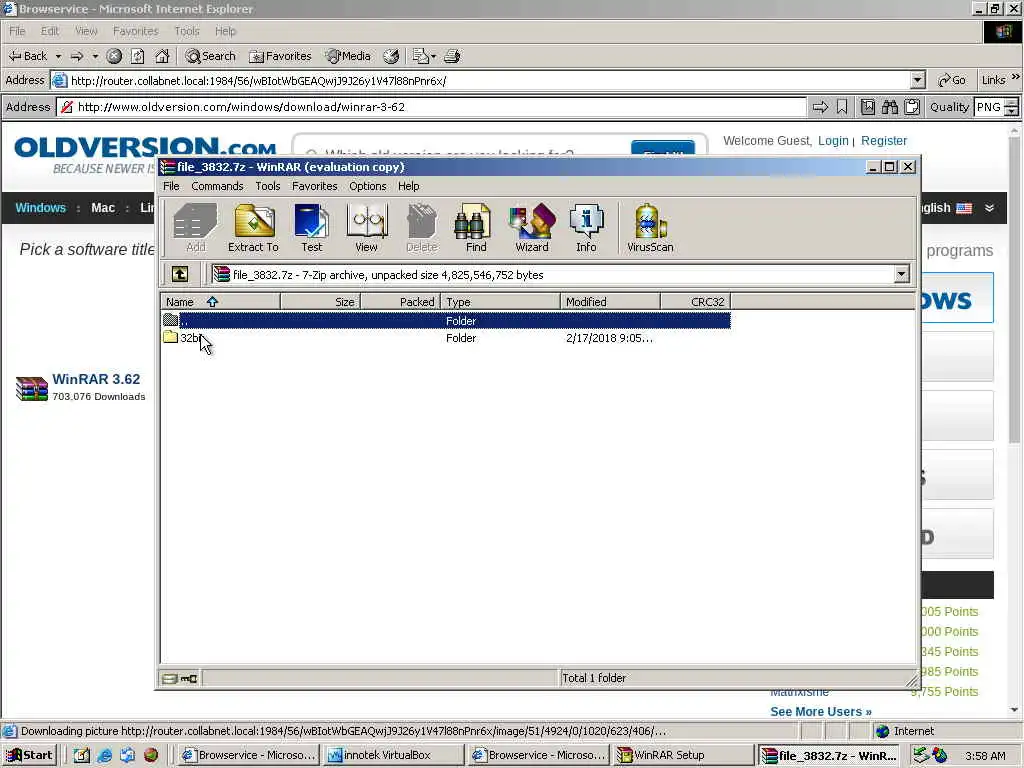Open WinRAR Options menu

368,186
